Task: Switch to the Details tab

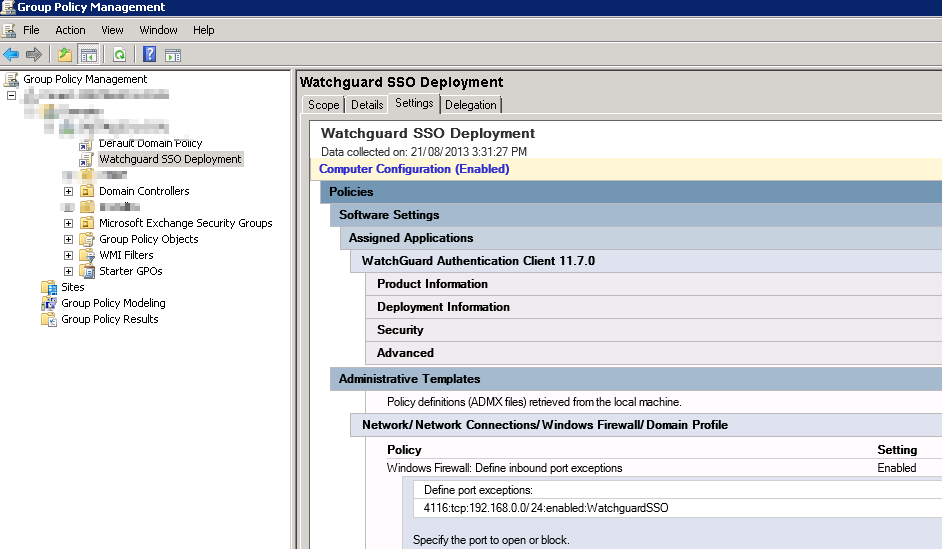Action: (x=366, y=105)
